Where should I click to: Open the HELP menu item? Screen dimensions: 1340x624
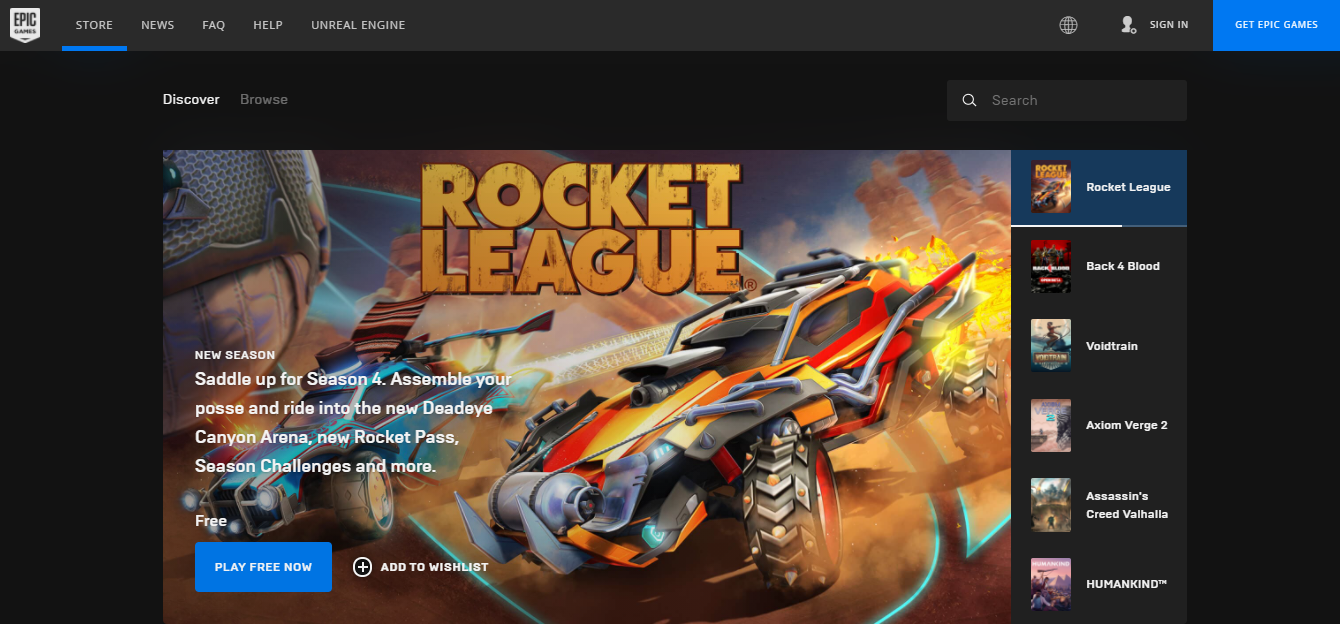268,25
